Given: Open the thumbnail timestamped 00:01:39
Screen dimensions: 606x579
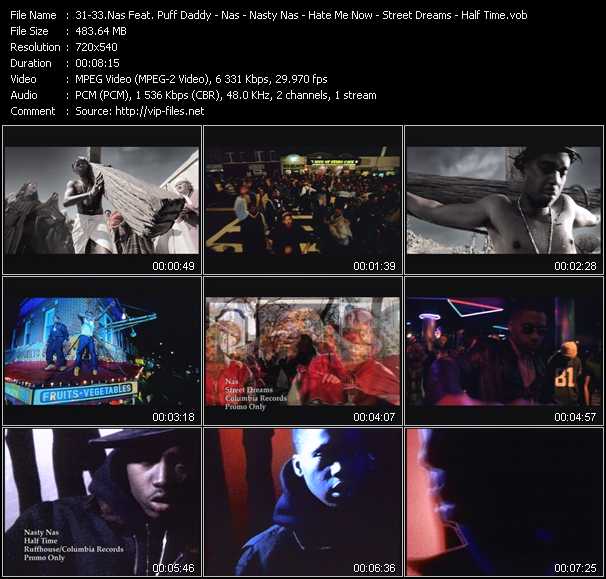Looking at the screenshot, I should (x=303, y=200).
